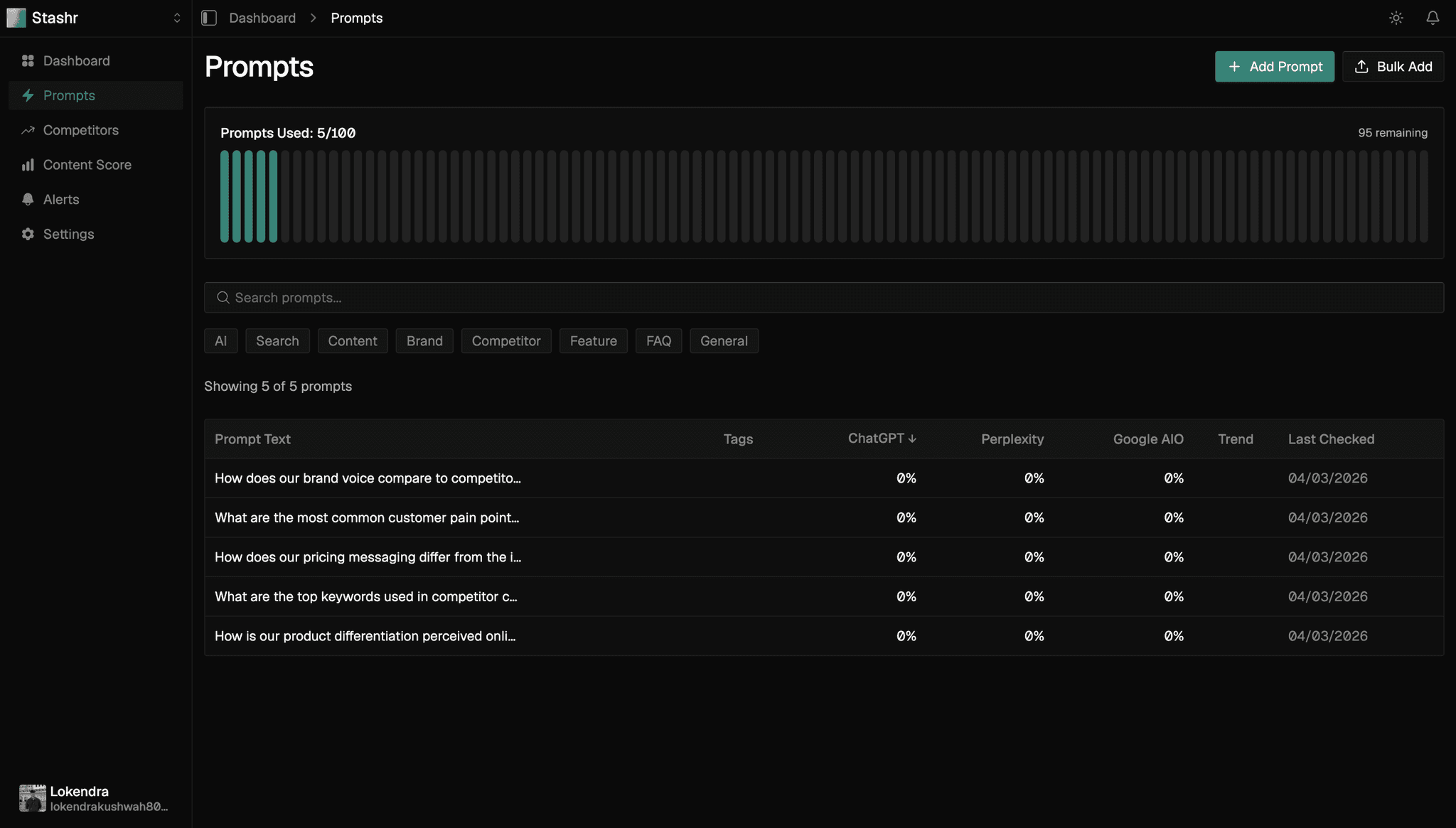1456x828 pixels.
Task: Navigate to Dashboard in the breadcrumb
Action: click(x=262, y=17)
